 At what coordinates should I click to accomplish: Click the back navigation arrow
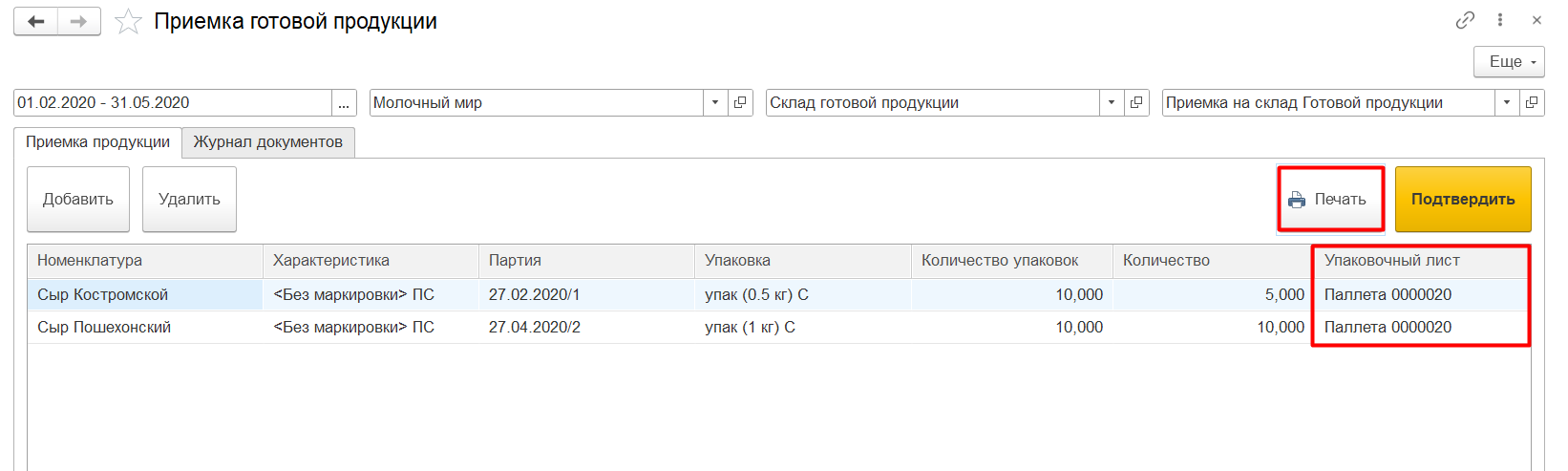tap(36, 22)
